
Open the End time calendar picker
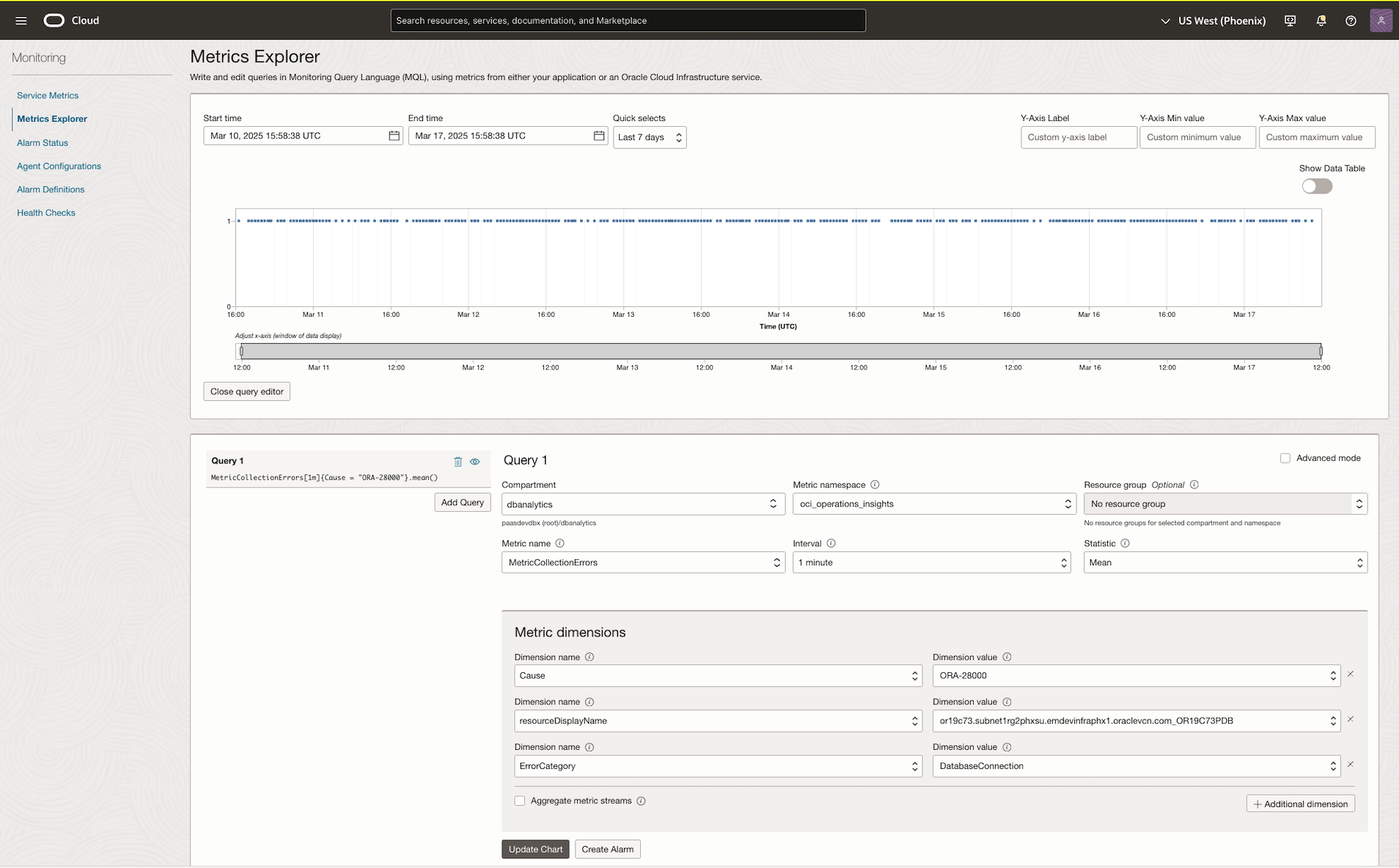[x=598, y=136]
